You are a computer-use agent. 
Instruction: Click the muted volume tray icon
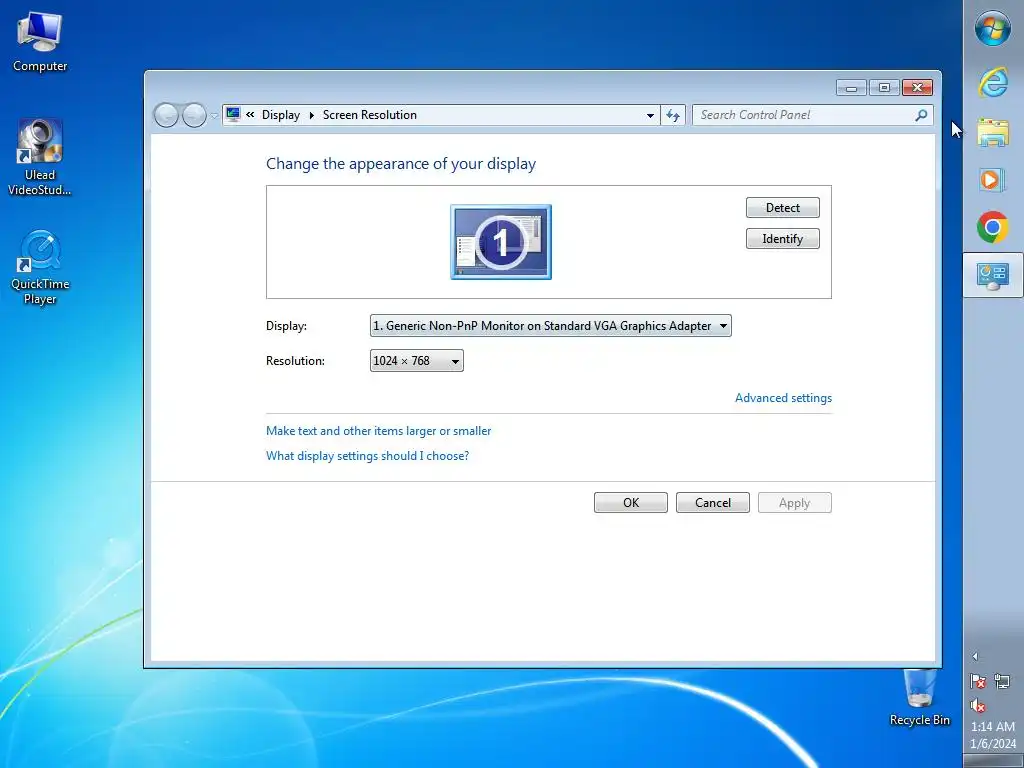click(x=978, y=705)
